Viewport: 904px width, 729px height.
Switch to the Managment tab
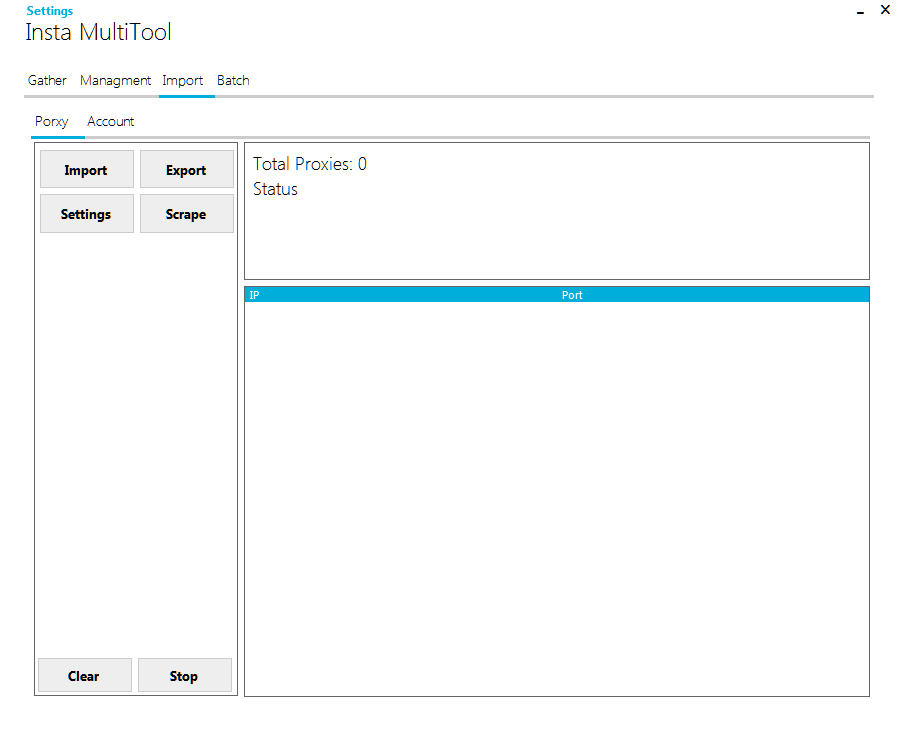click(x=115, y=80)
